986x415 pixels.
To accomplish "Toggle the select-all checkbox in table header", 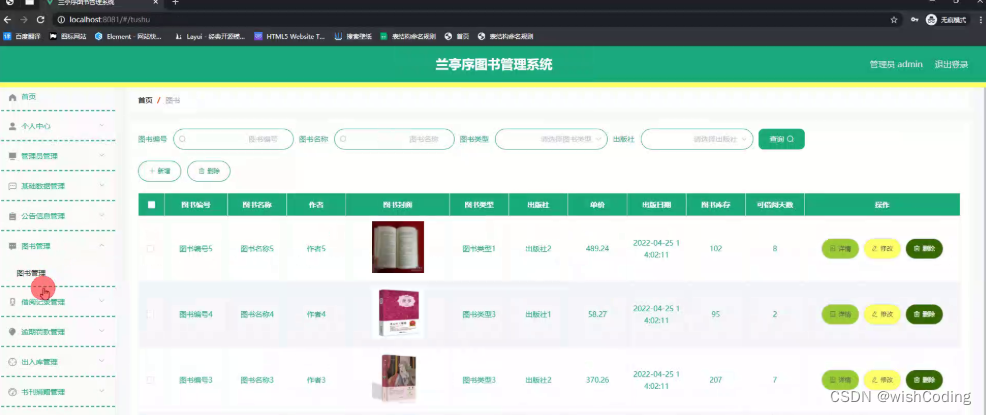I will pyautogui.click(x=151, y=204).
